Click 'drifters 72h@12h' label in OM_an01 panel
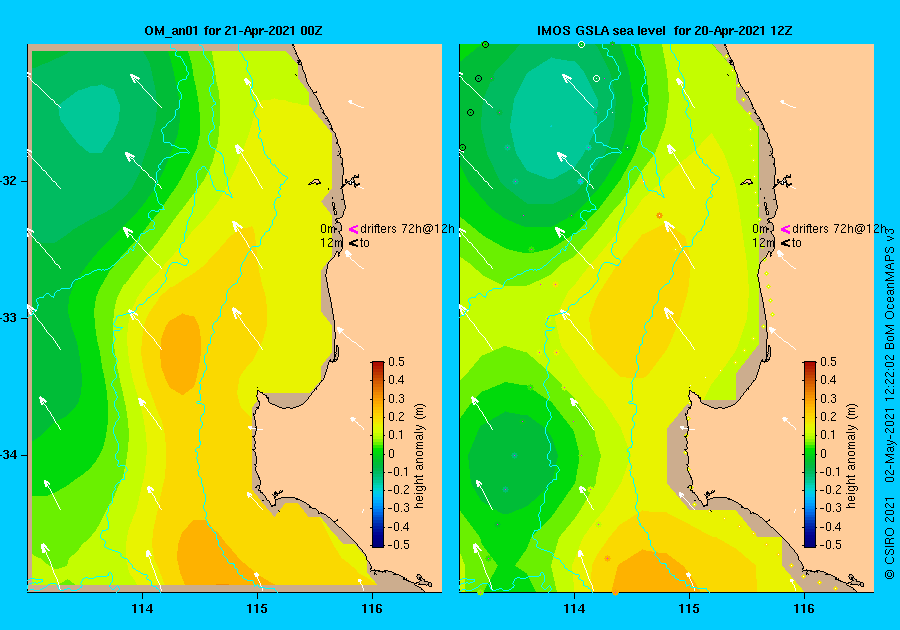 408,229
